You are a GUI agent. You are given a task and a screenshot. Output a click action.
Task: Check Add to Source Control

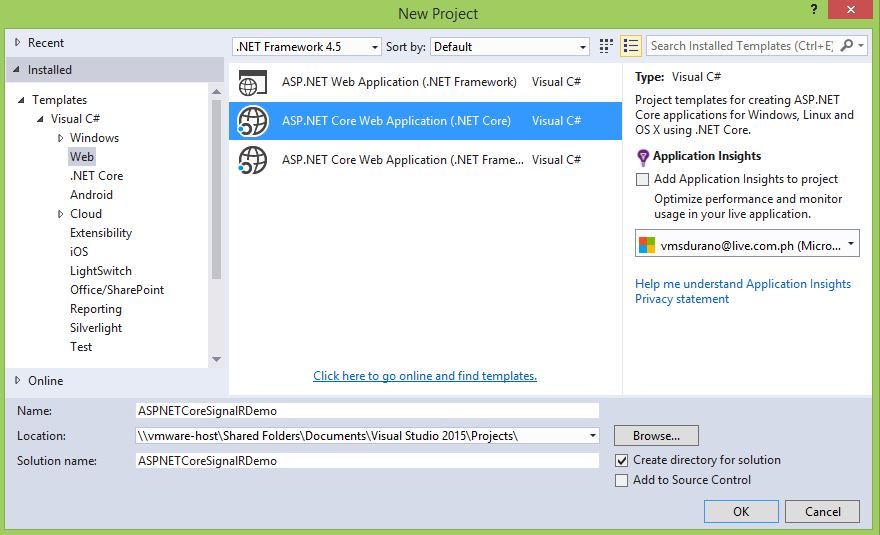[621, 481]
